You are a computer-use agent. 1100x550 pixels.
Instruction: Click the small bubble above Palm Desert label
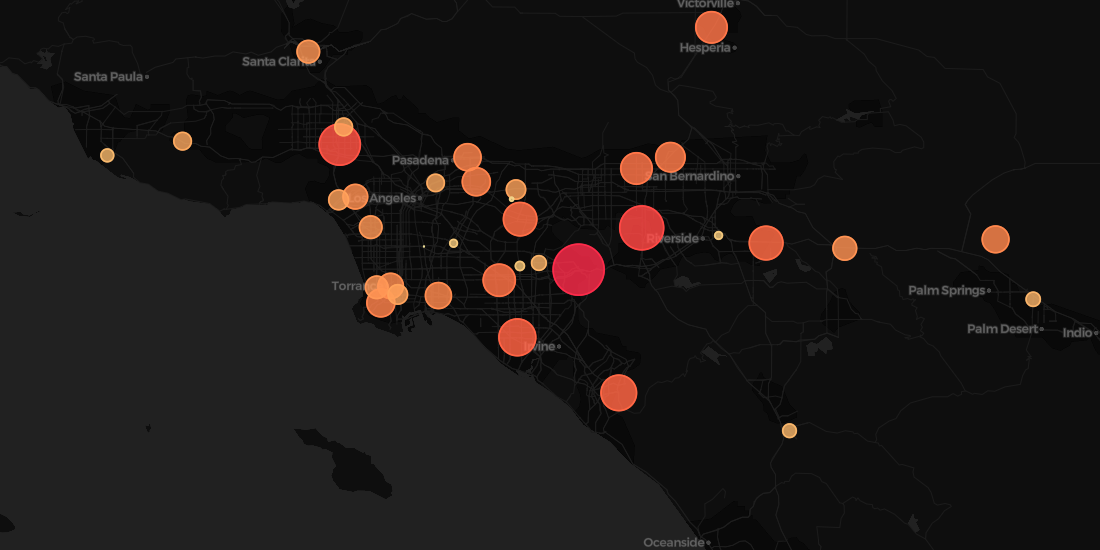click(1033, 299)
